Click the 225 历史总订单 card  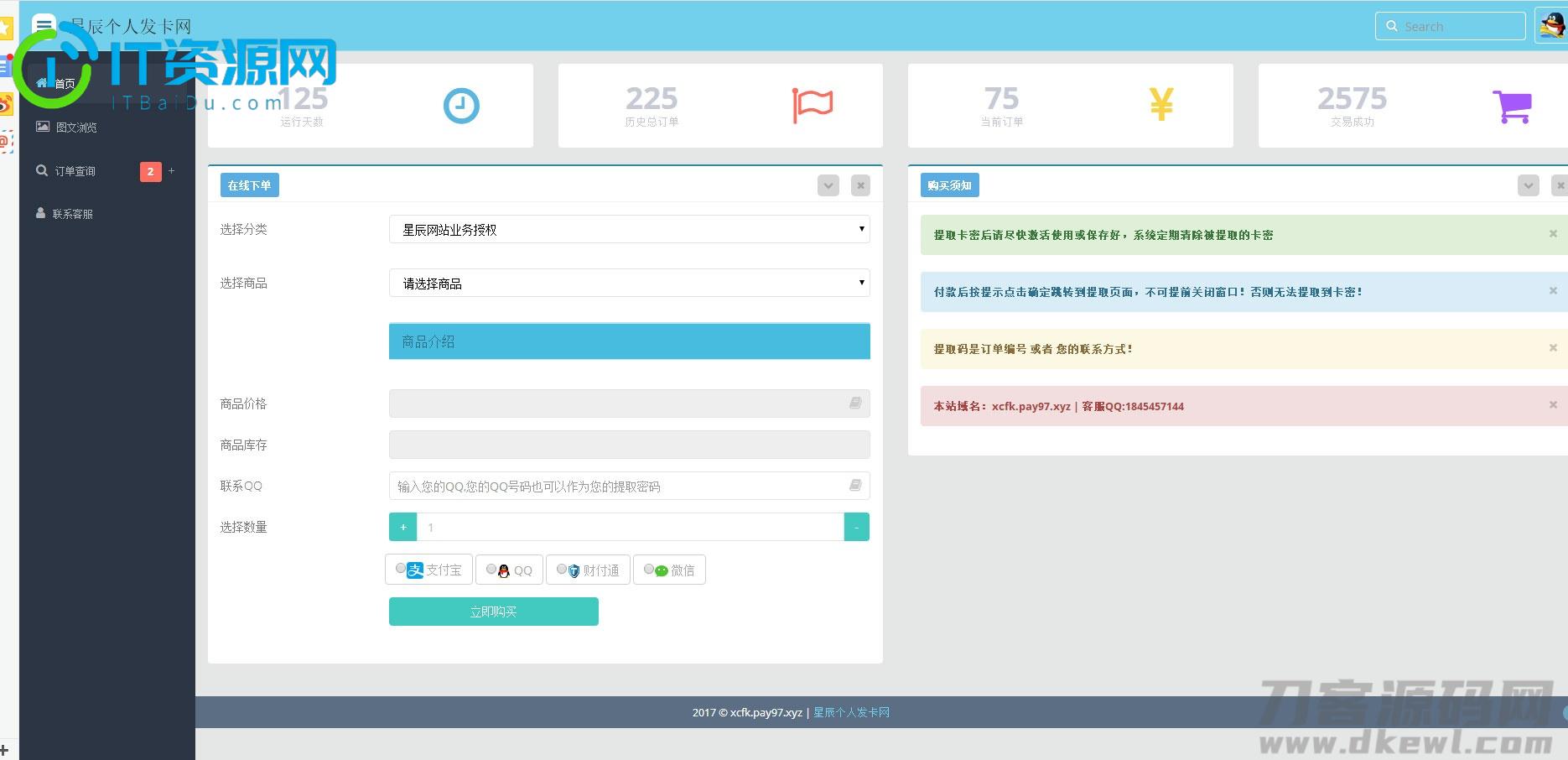(720, 106)
